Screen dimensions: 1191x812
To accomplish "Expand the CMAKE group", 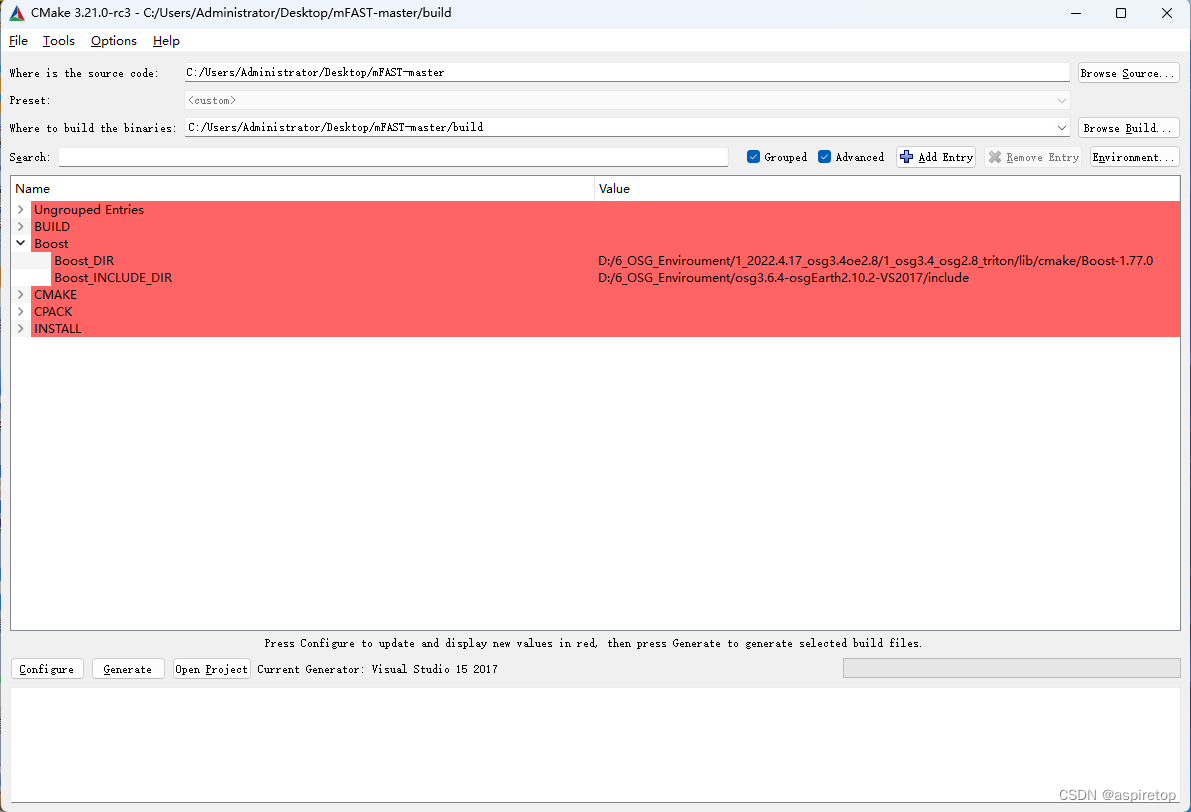I will tap(21, 295).
